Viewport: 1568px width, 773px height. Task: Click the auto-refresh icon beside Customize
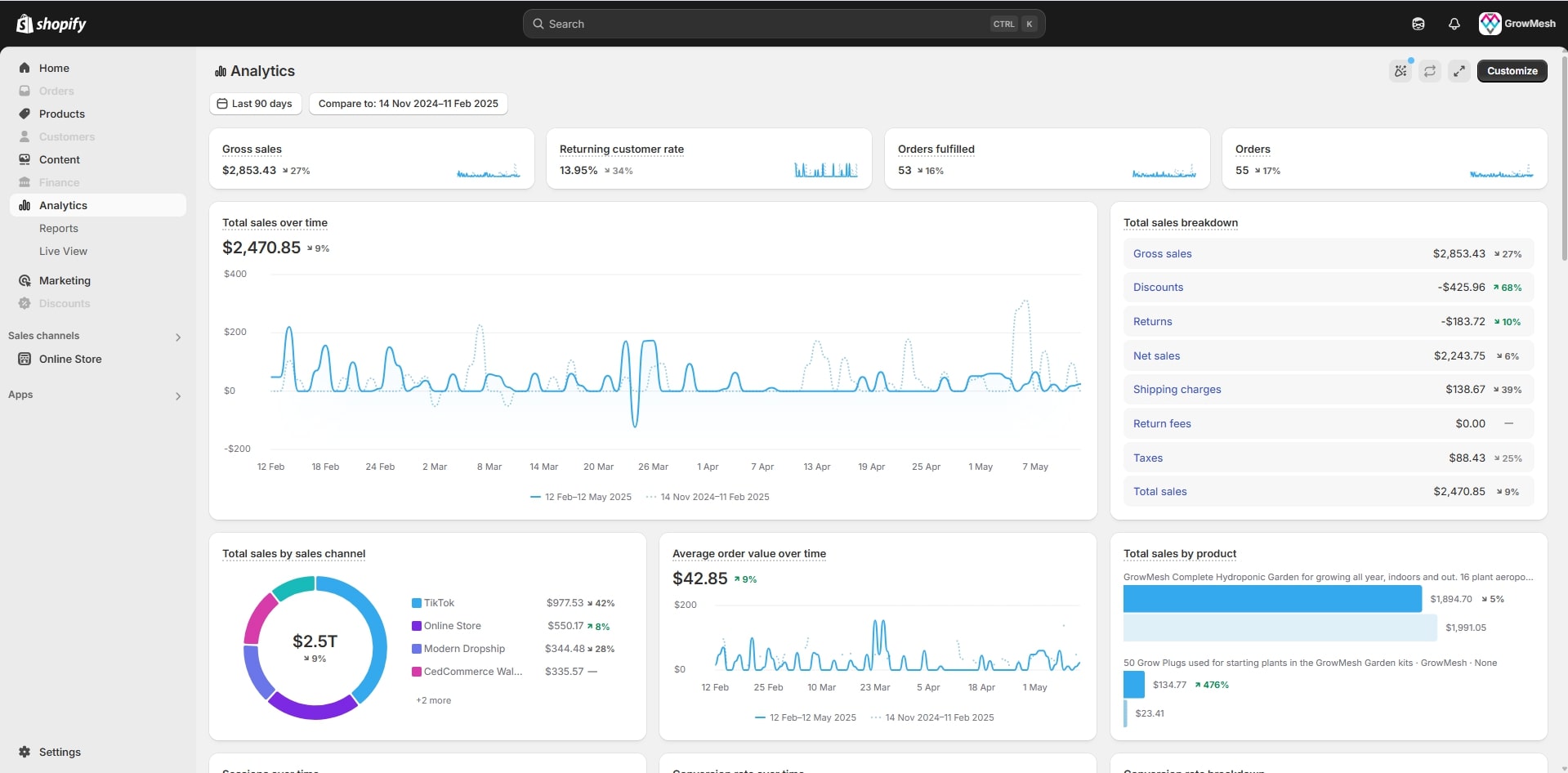(x=1429, y=71)
